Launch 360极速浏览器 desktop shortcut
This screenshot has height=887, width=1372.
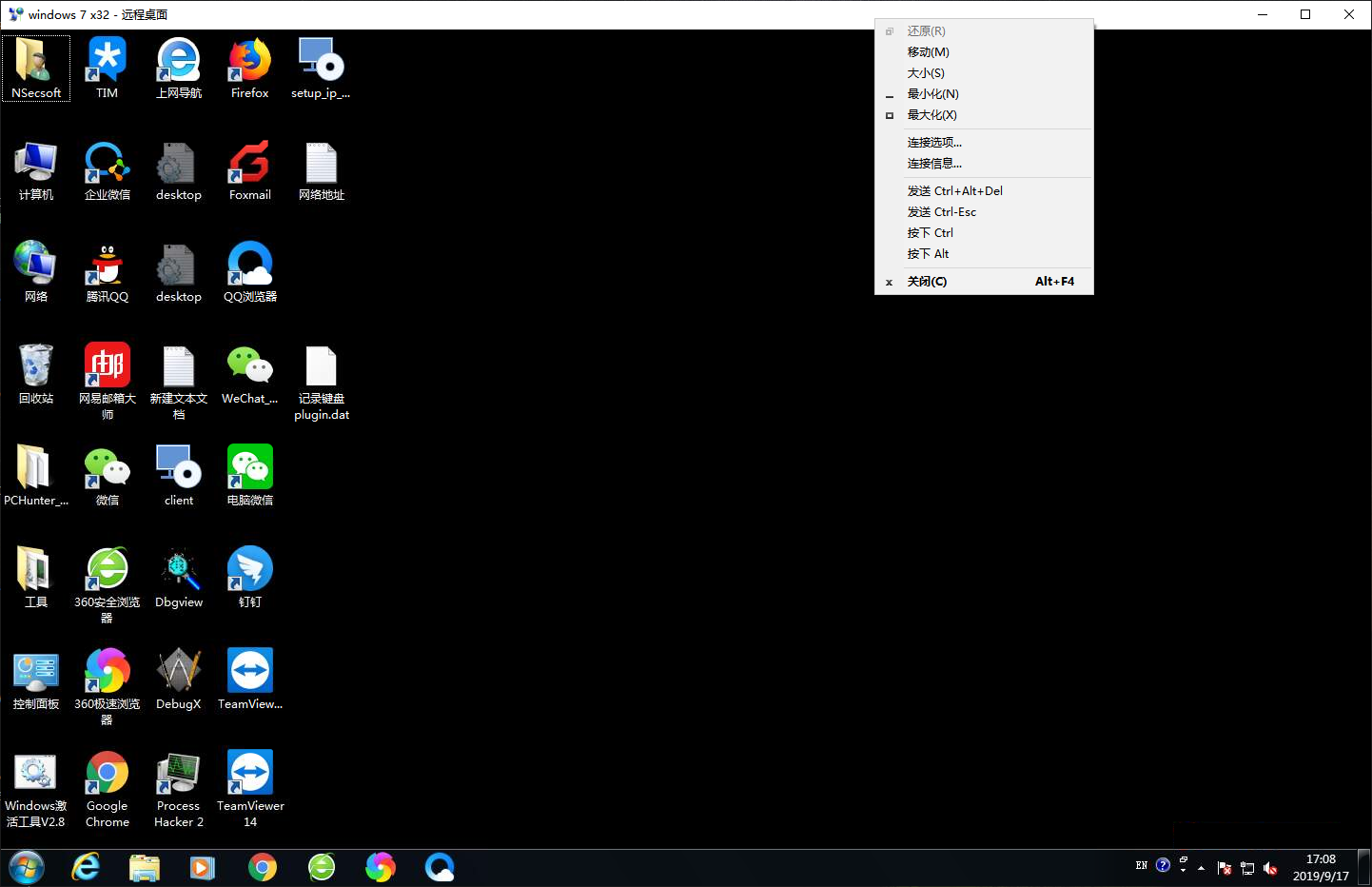[108, 686]
